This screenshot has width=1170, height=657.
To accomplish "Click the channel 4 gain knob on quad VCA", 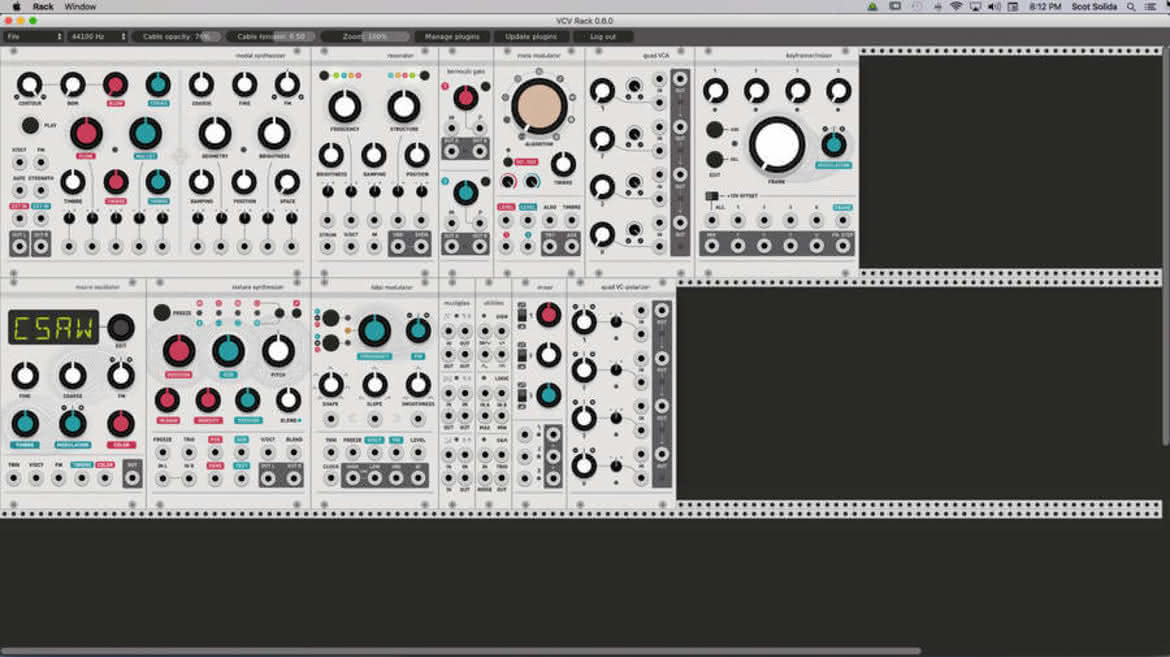I will (x=602, y=235).
